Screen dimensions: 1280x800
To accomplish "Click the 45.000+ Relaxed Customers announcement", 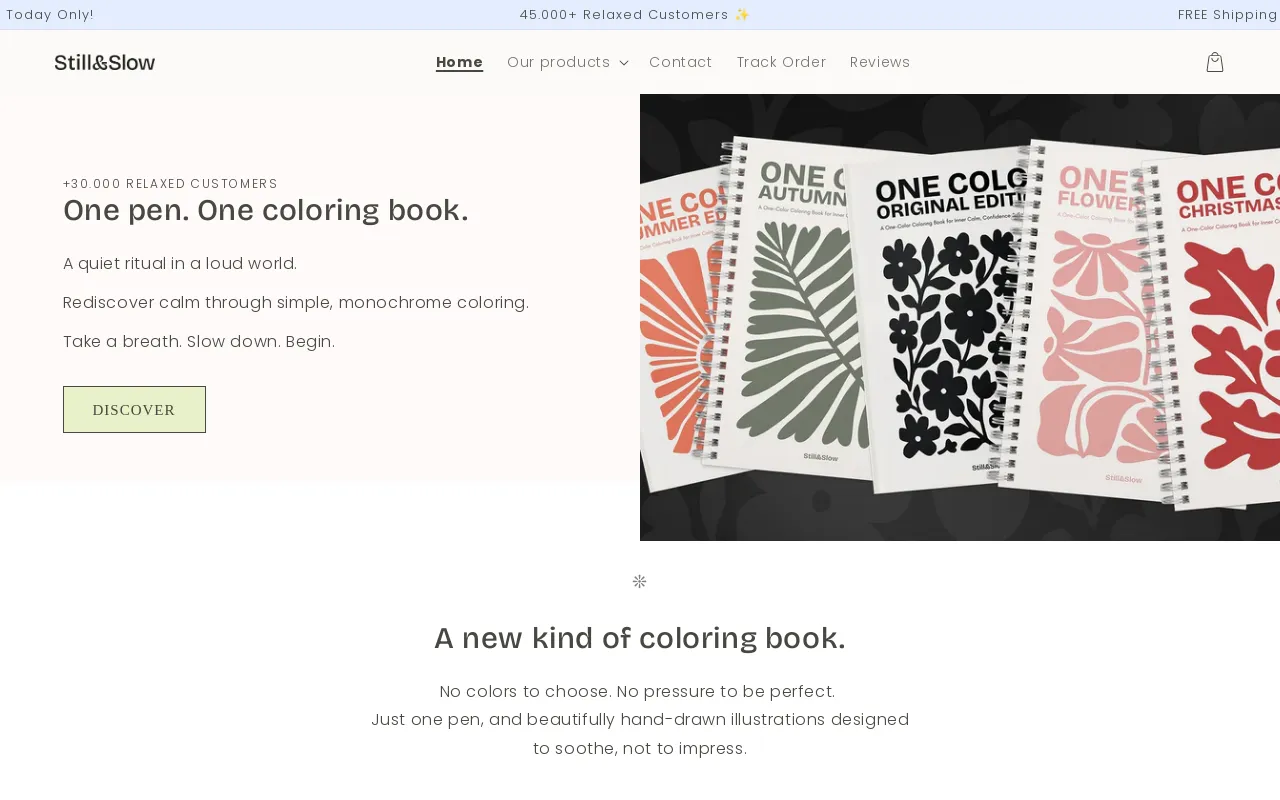I will (635, 15).
